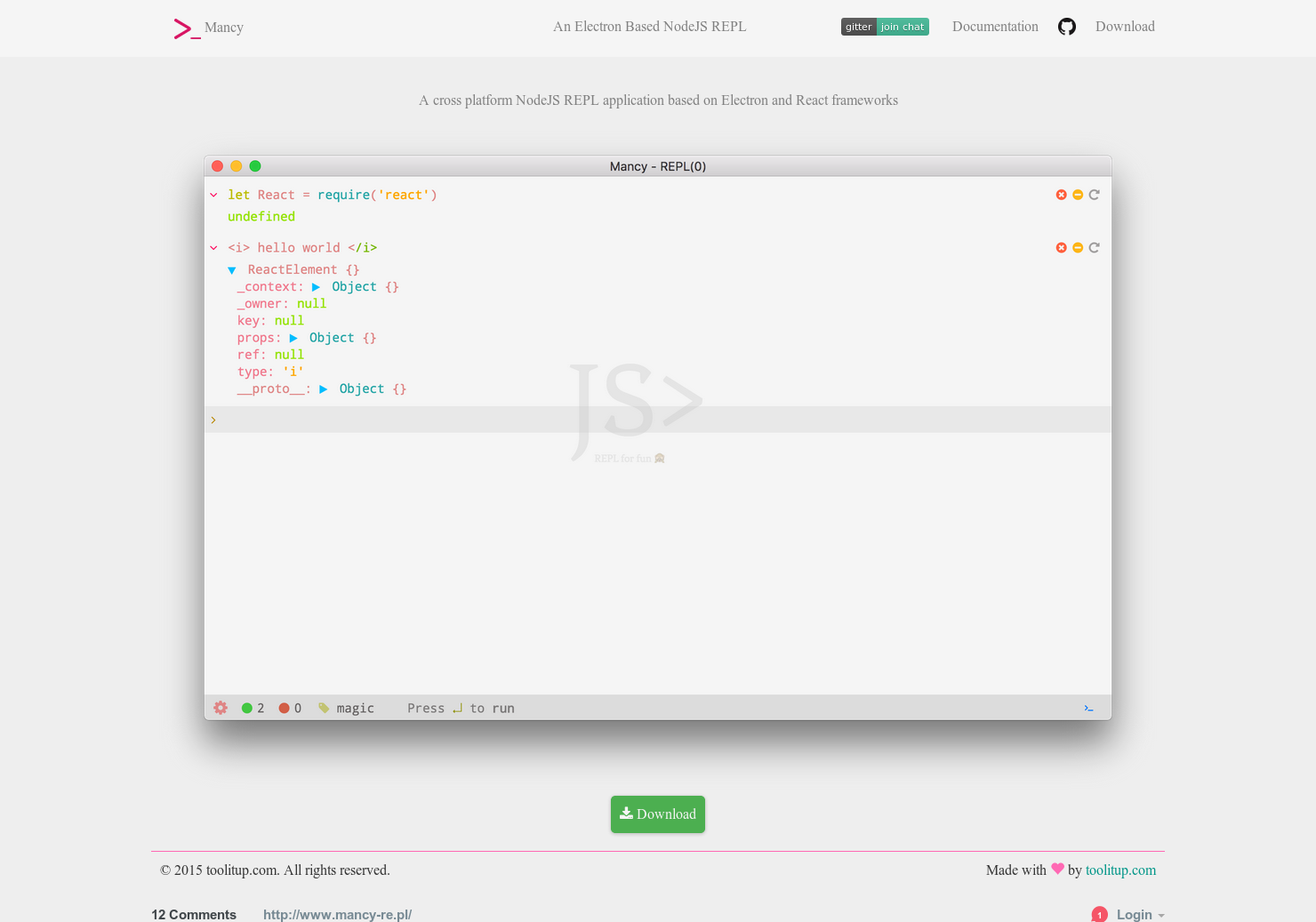Image resolution: width=1316 pixels, height=922 pixels.
Task: Collapse the '<i> hello world' entry chevron
Action: click(213, 248)
